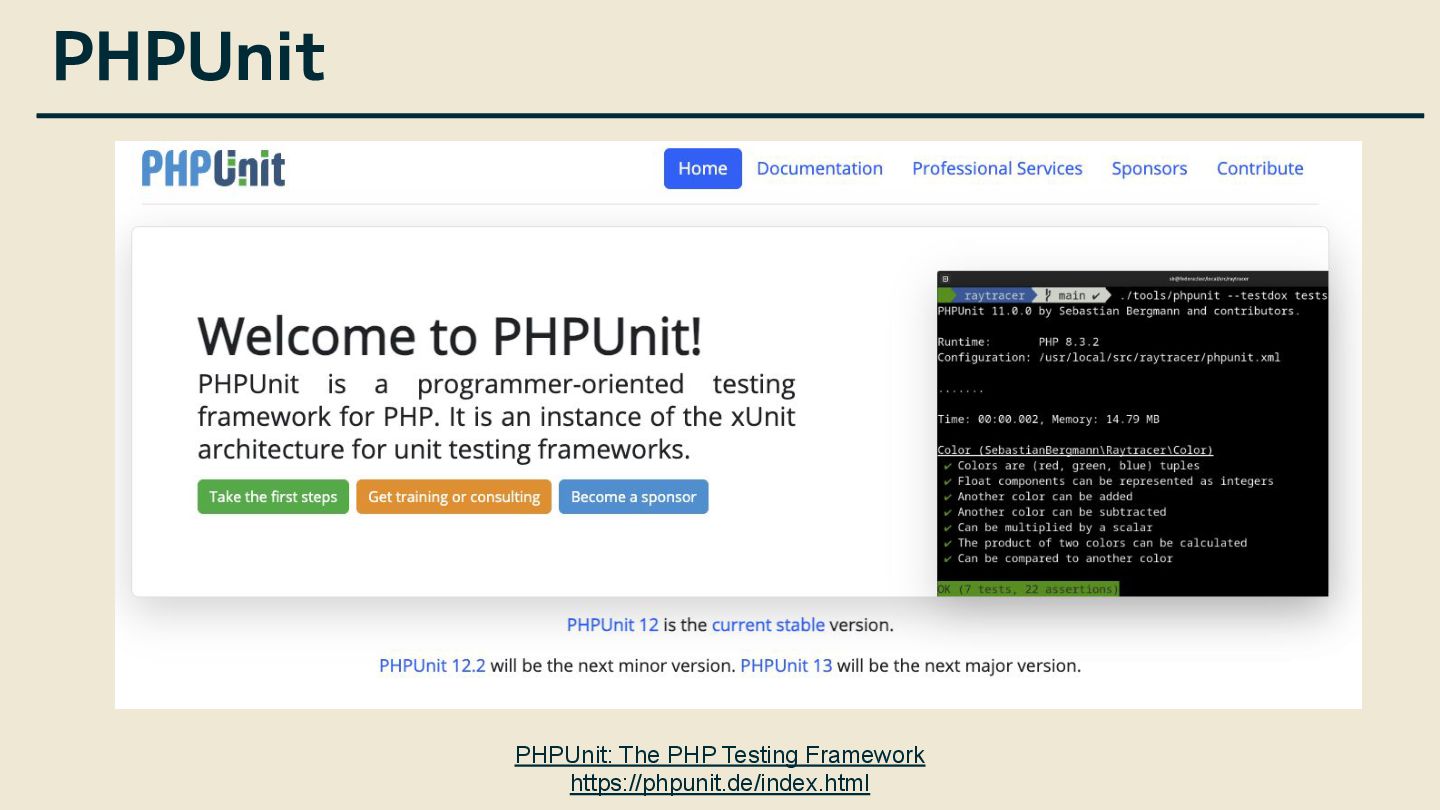
Task: Click the OK (7 tests, 22 assertions) line
Action: click(x=1028, y=589)
